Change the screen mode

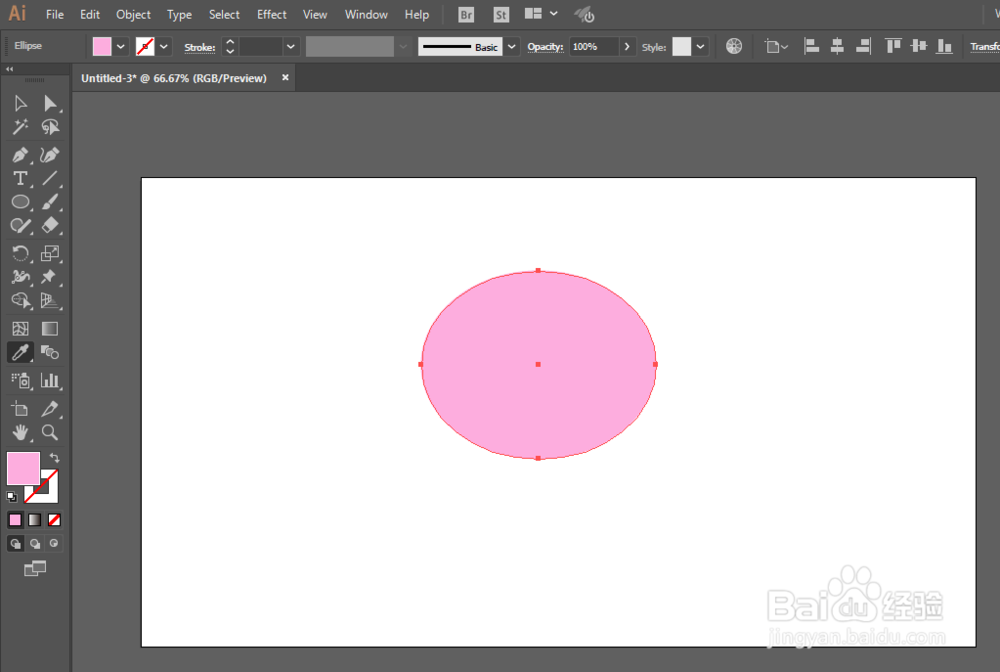[x=35, y=568]
